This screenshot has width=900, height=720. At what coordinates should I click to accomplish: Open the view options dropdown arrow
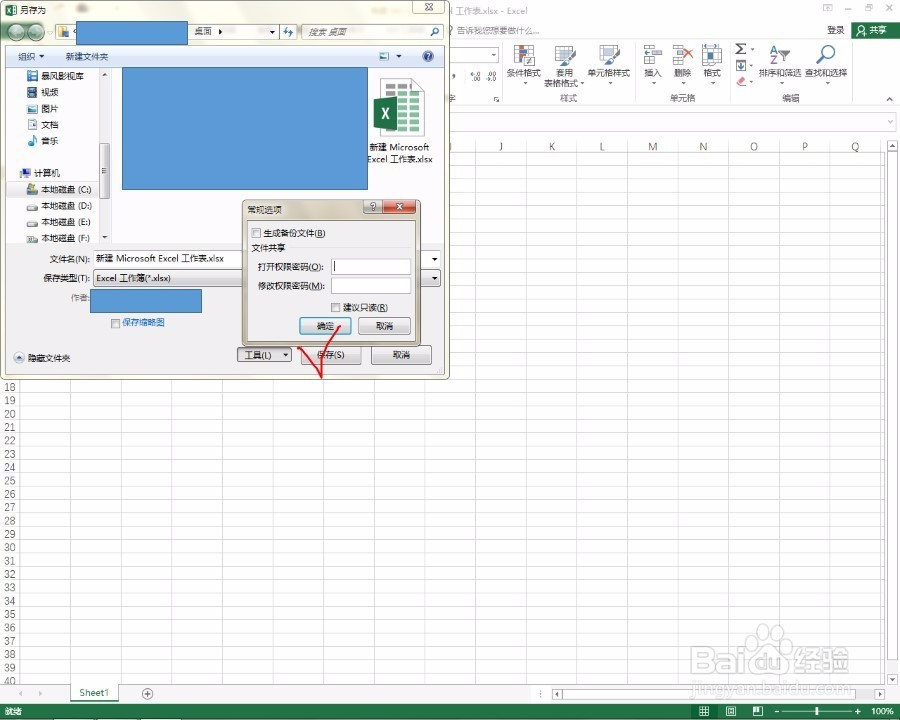click(x=399, y=56)
